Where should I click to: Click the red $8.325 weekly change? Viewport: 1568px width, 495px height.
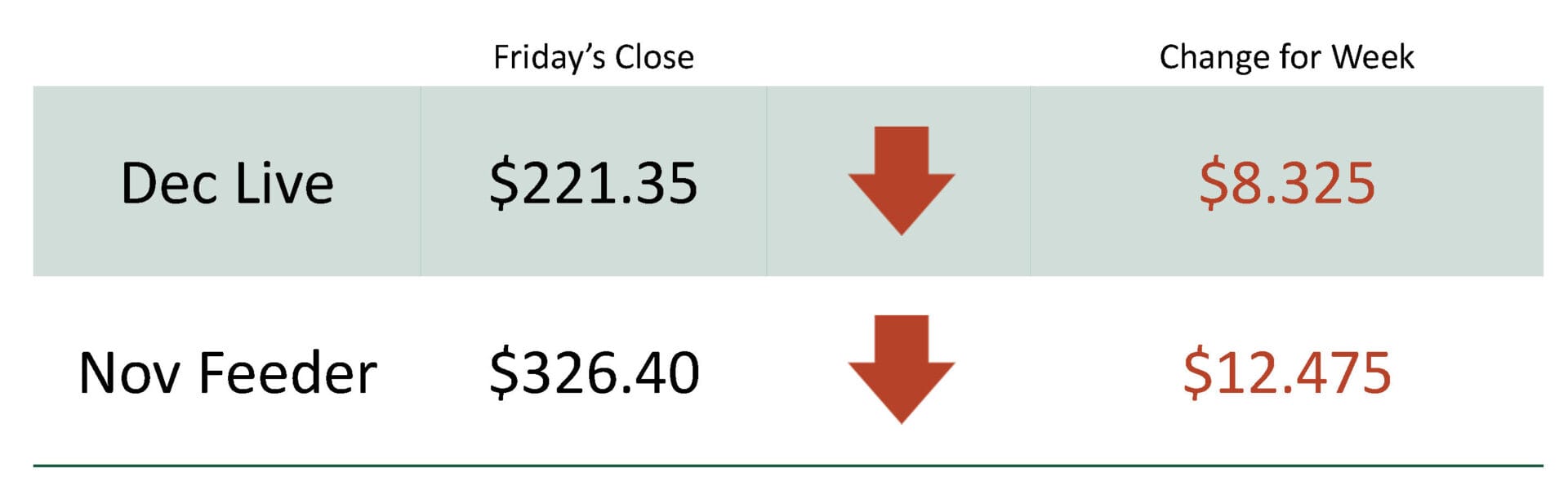coord(1287,183)
